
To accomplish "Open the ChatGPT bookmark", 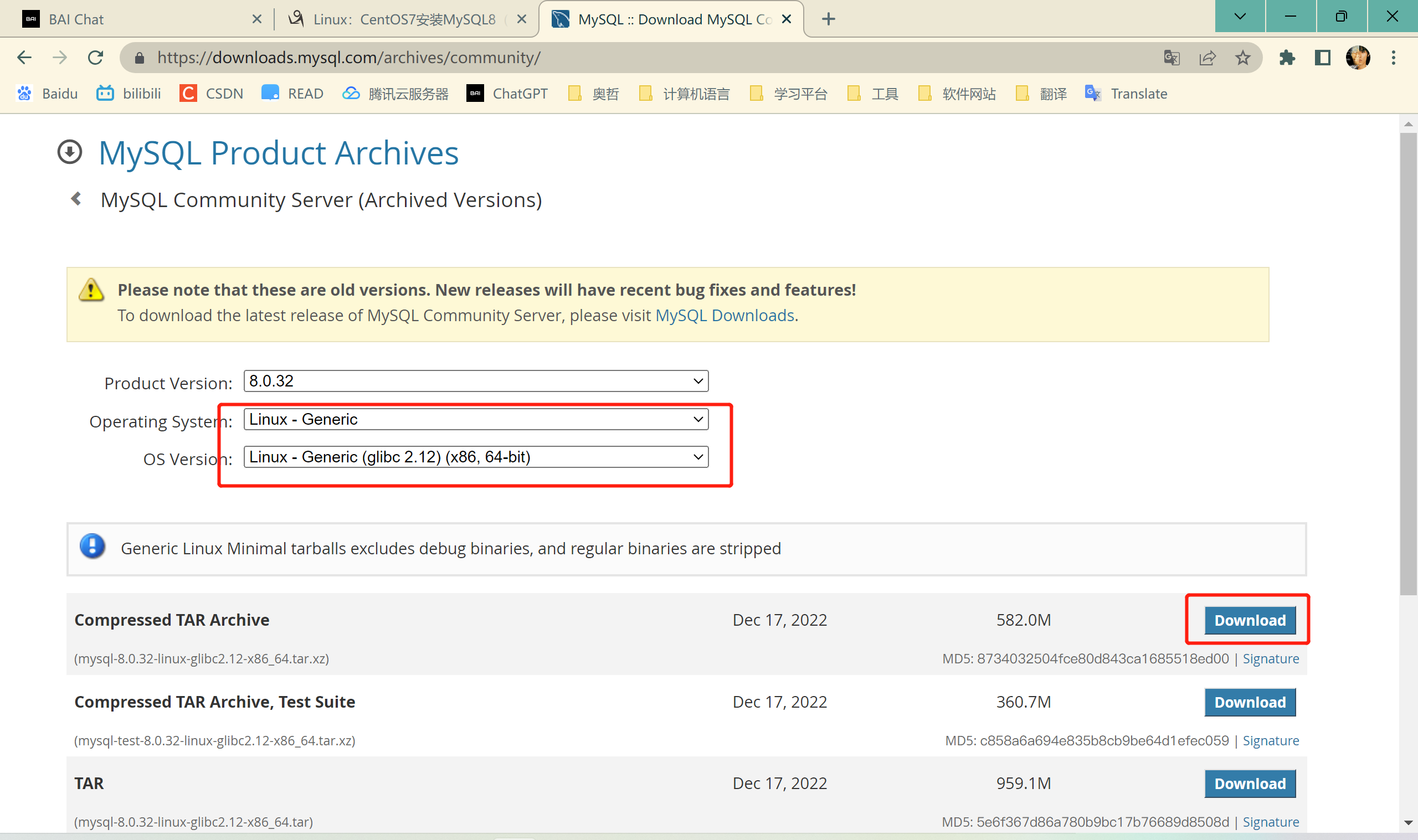I will [x=507, y=94].
